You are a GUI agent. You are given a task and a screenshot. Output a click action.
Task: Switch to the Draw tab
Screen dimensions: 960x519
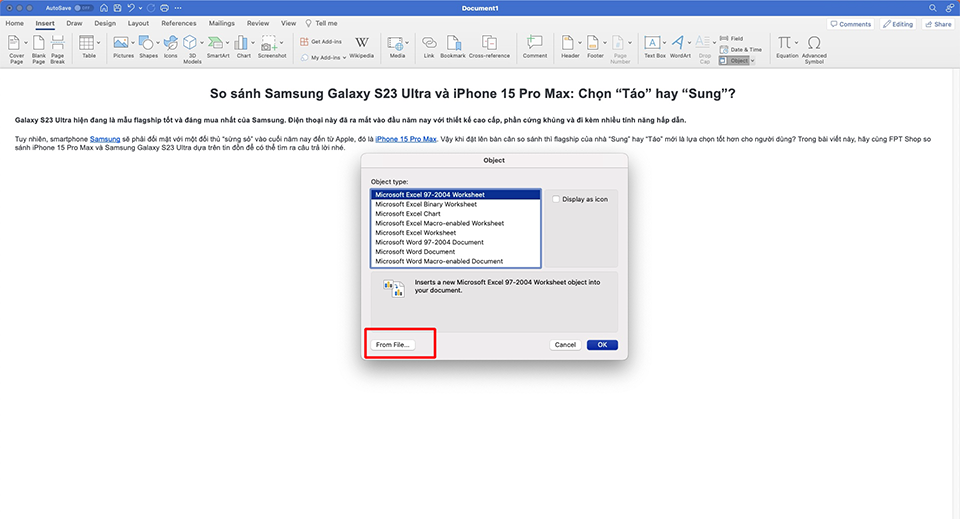[x=74, y=23]
